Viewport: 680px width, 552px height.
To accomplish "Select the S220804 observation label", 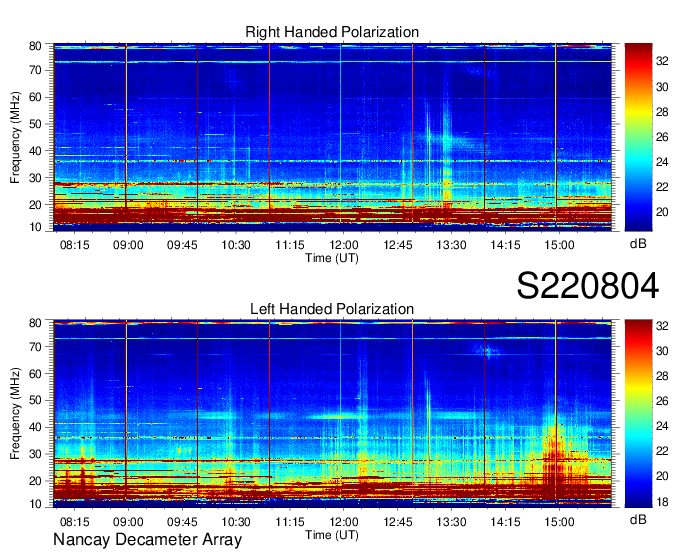I will (588, 286).
